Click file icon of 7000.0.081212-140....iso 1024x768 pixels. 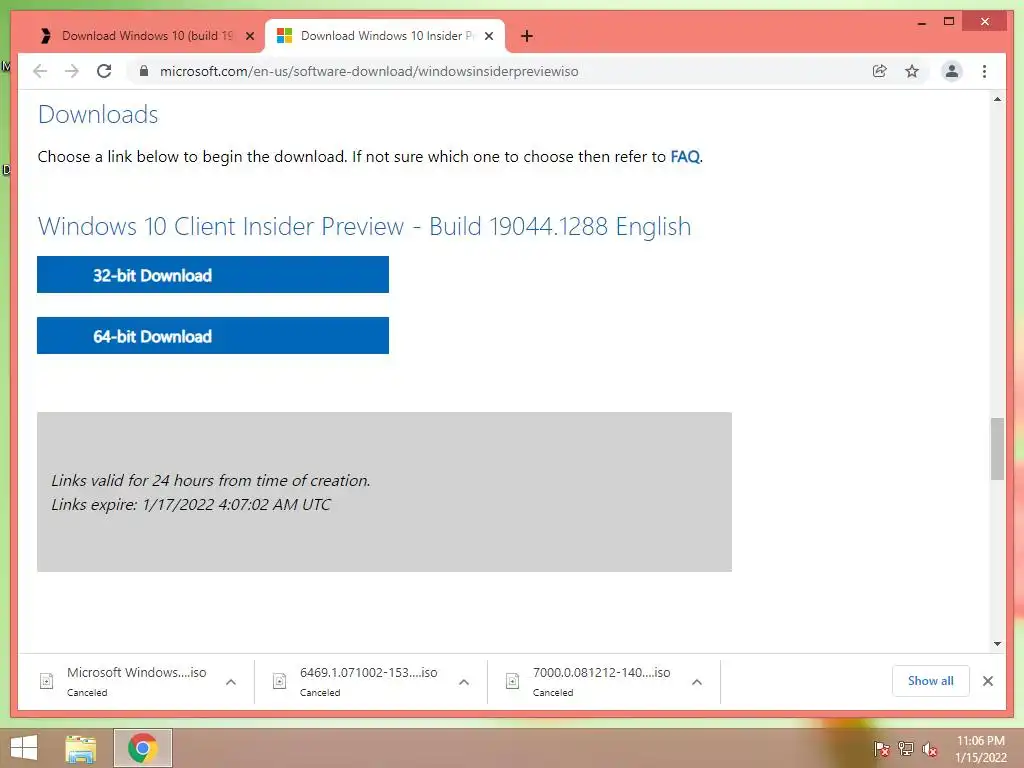513,681
